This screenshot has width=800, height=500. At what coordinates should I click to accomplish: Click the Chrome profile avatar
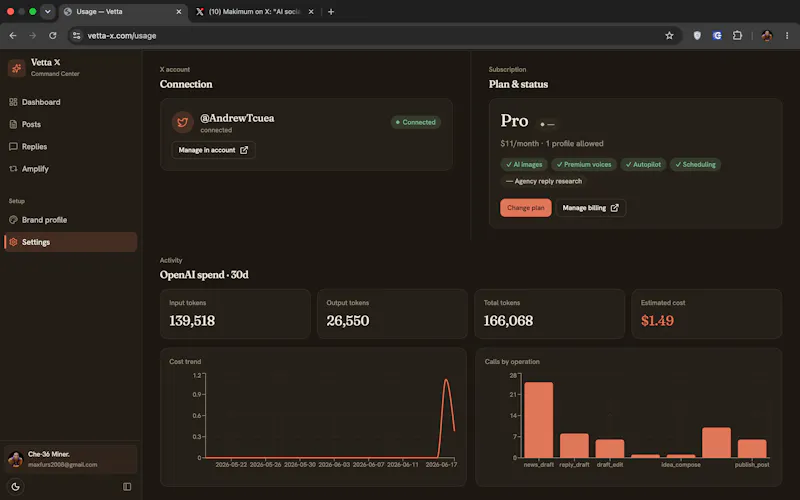pyautogui.click(x=766, y=36)
